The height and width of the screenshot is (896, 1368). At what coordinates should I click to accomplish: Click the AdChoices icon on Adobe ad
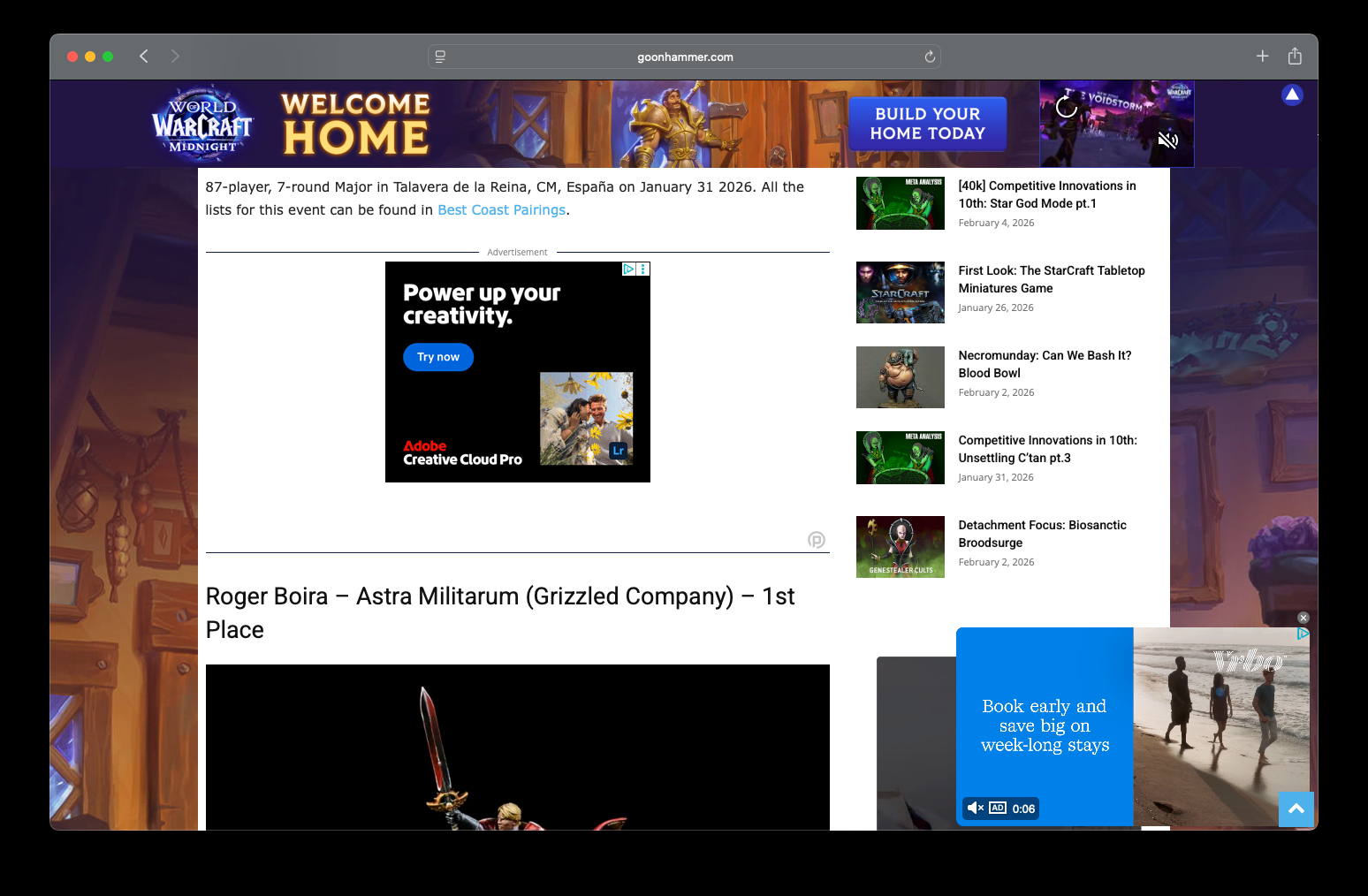[628, 269]
